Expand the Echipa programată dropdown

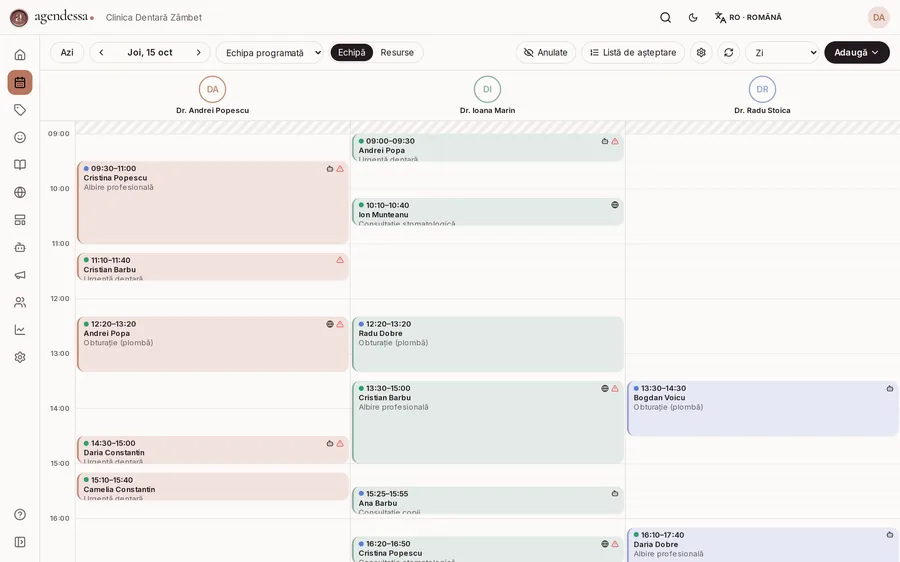coord(270,52)
